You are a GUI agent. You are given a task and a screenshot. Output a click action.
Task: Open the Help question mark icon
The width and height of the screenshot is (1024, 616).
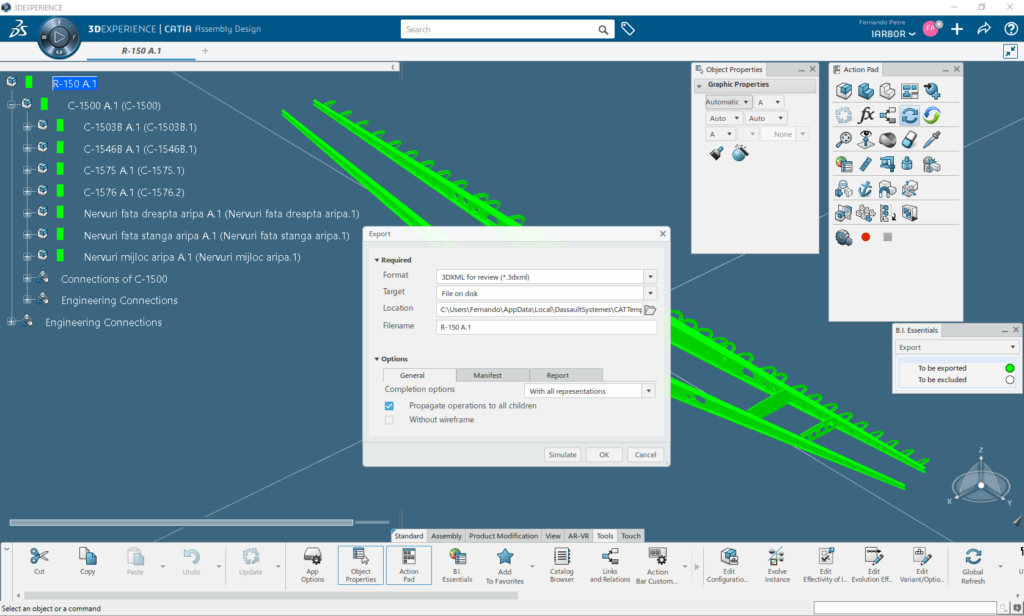[x=1011, y=29]
